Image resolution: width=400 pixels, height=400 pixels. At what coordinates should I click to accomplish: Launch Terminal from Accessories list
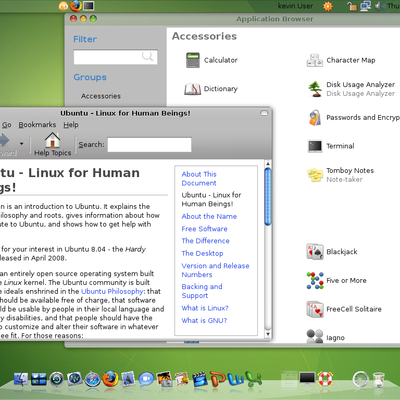pos(331,146)
